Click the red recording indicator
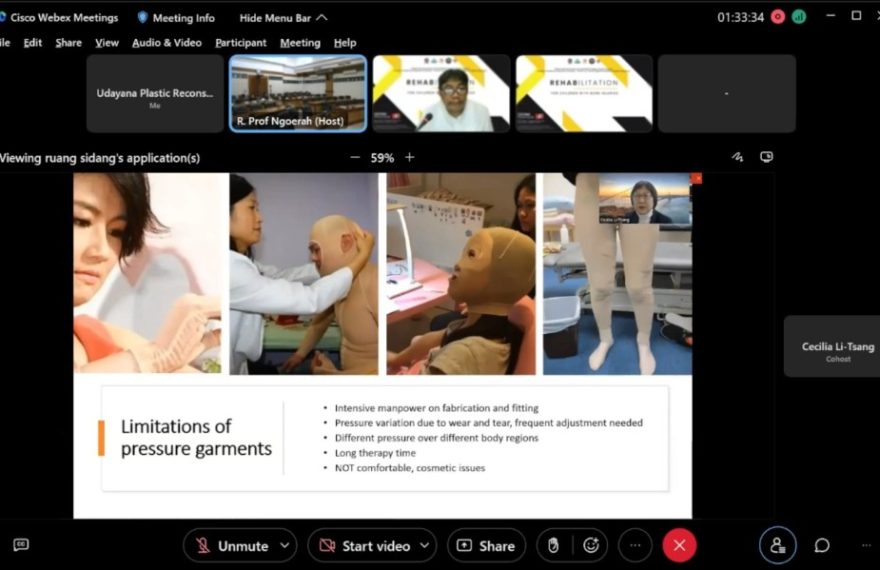This screenshot has height=570, width=880. pos(778,17)
